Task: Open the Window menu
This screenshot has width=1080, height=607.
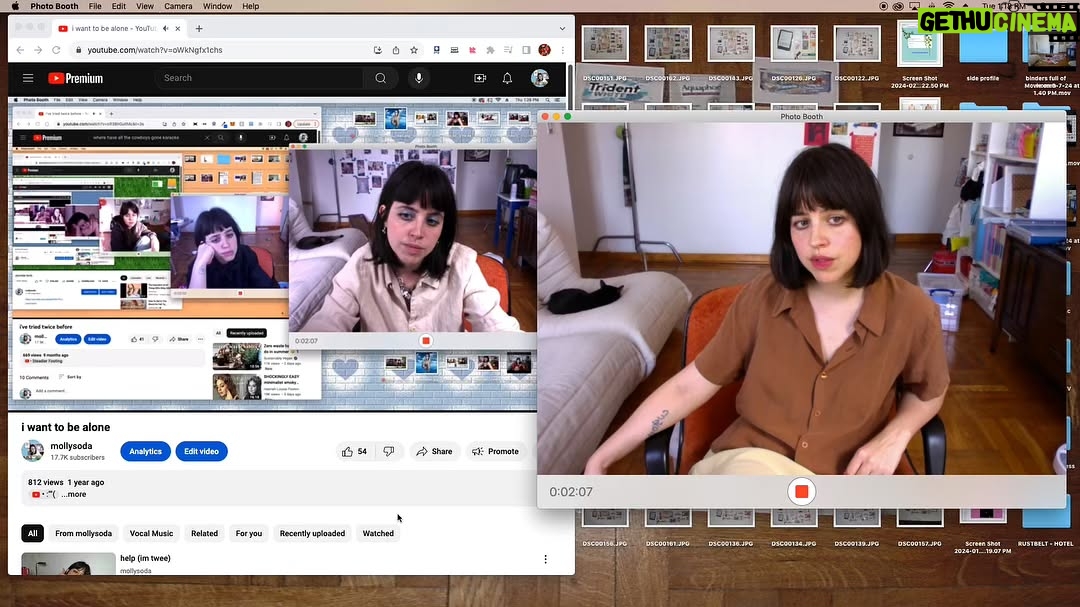Action: 218,6
